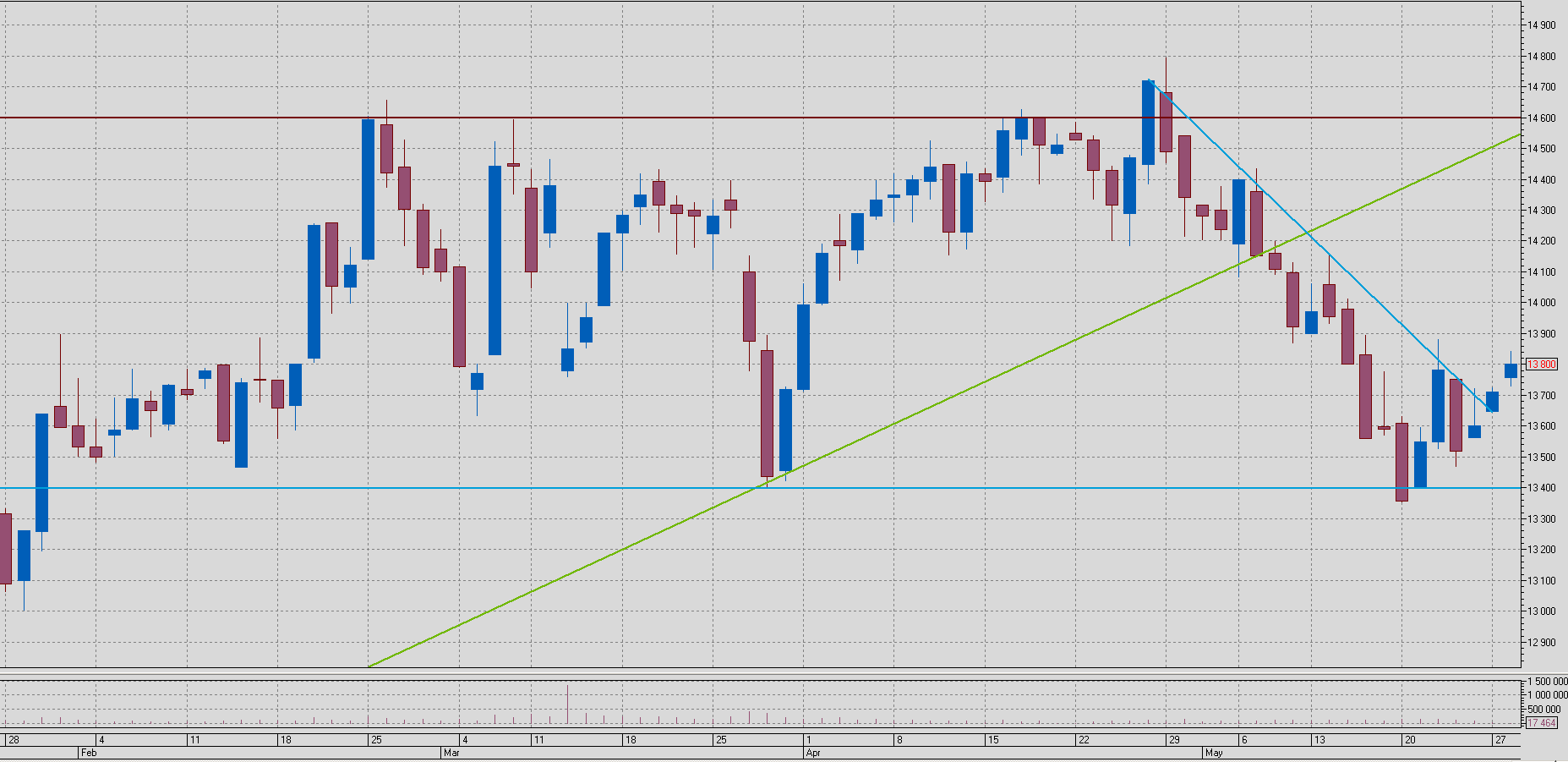
Task: Click the Feb month label
Action: tap(89, 753)
